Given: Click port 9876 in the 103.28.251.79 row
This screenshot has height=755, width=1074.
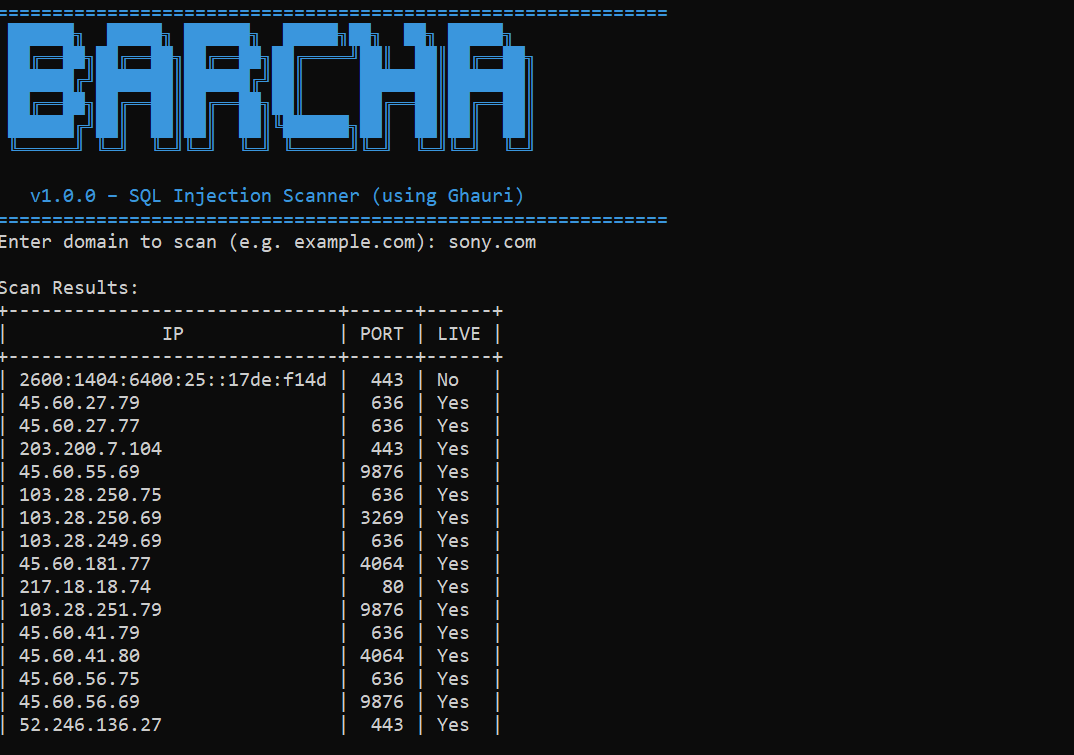Looking at the screenshot, I should click(x=382, y=610).
